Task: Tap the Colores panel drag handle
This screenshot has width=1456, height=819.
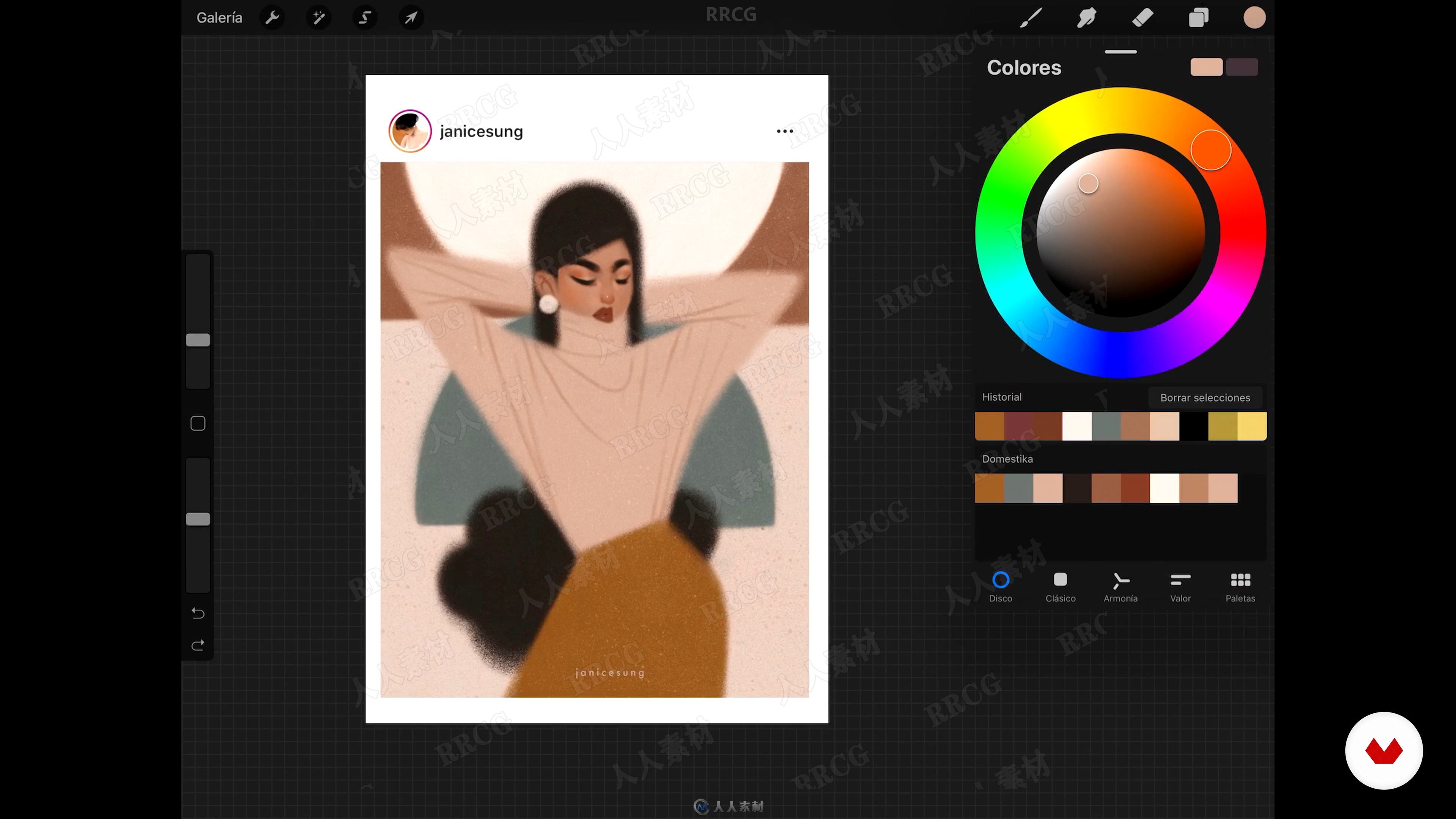Action: [x=1120, y=52]
